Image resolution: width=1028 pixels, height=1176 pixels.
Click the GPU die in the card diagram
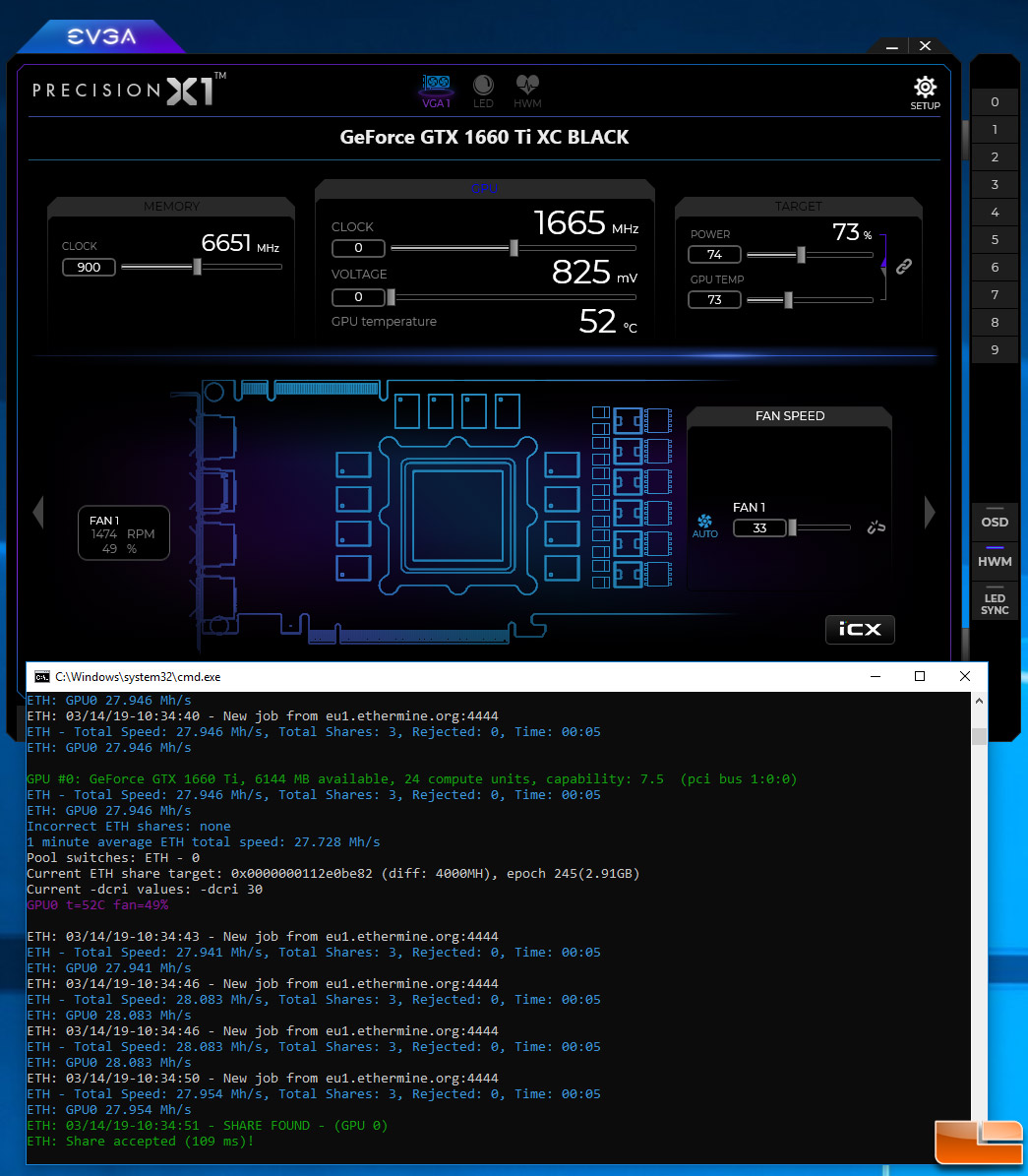[x=457, y=516]
